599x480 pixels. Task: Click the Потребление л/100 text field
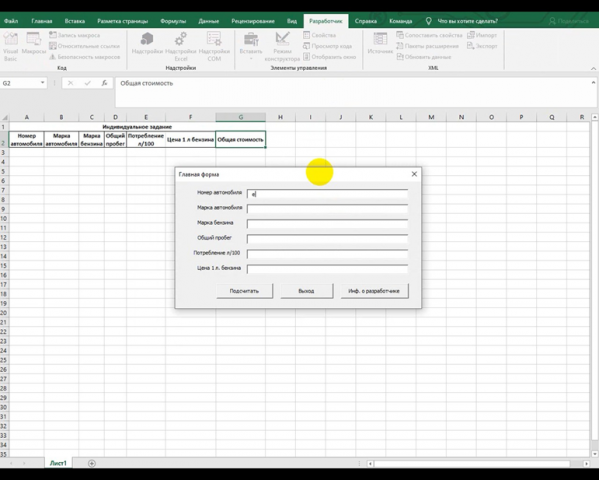327,254
